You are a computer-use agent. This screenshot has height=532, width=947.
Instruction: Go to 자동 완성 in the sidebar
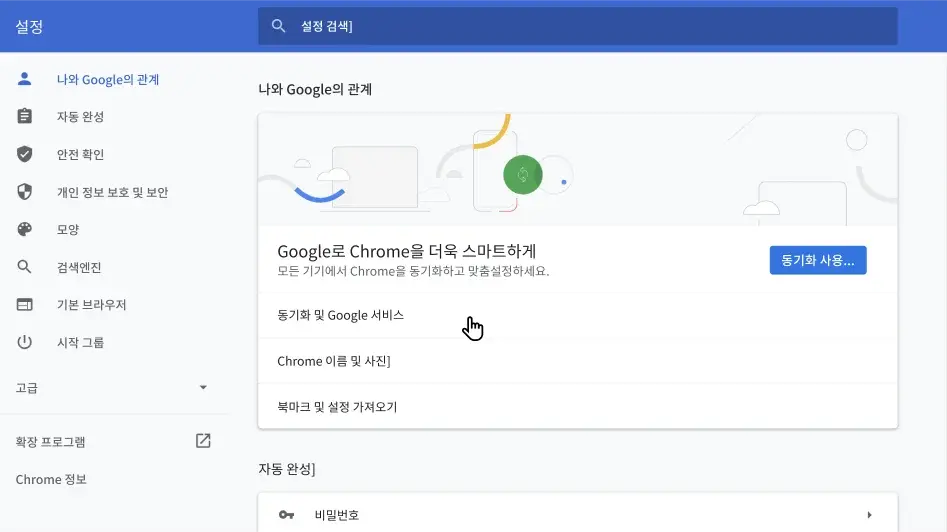pyautogui.click(x=80, y=117)
